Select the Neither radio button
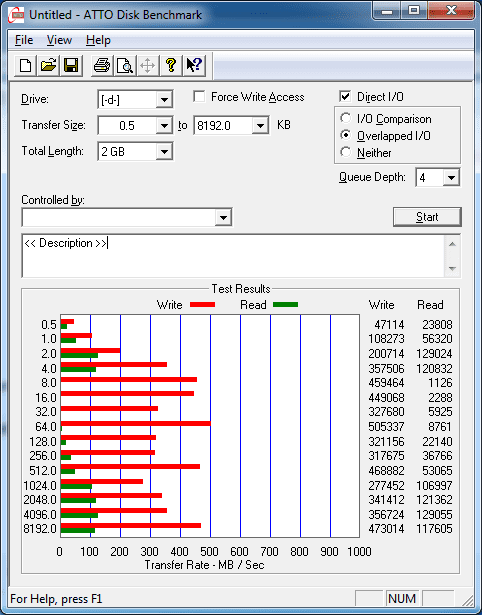The width and height of the screenshot is (482, 615). 346,152
